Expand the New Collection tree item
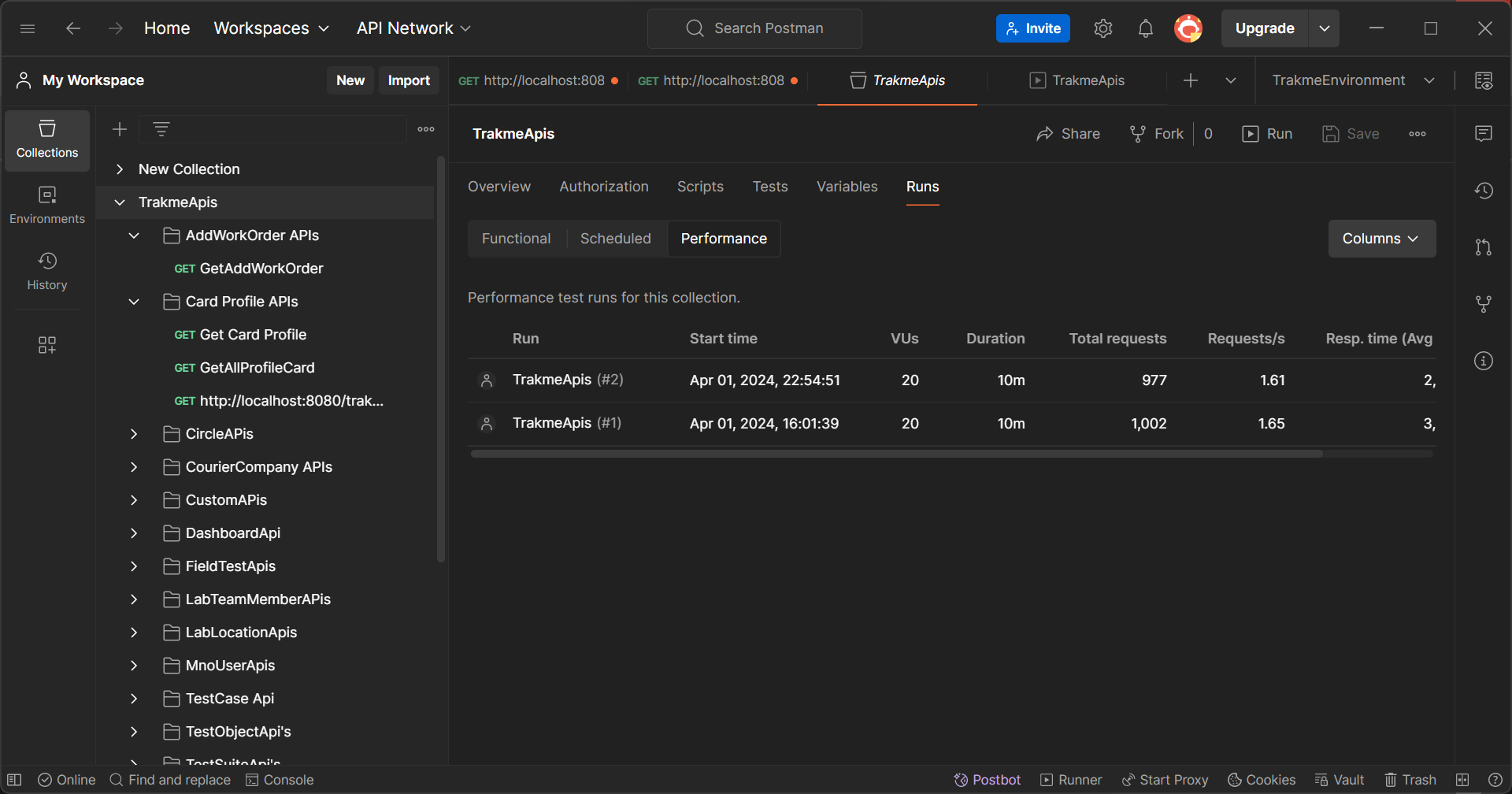The width and height of the screenshot is (1512, 794). click(x=120, y=169)
